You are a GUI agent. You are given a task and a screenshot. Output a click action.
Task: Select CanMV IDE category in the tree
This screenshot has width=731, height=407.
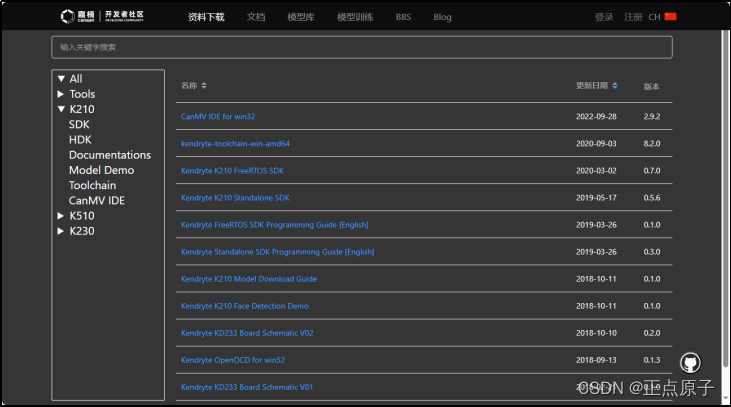97,200
